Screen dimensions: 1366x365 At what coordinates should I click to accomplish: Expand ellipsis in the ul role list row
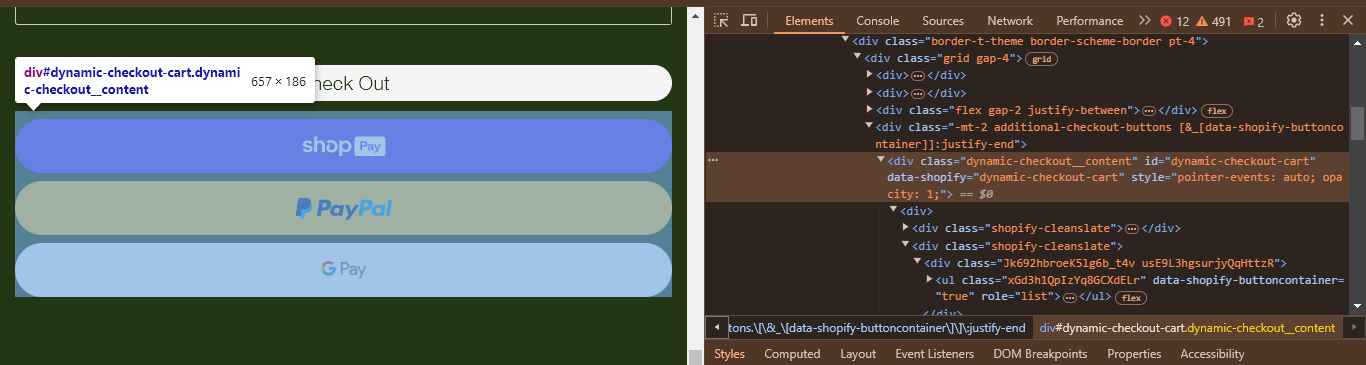point(1069,297)
